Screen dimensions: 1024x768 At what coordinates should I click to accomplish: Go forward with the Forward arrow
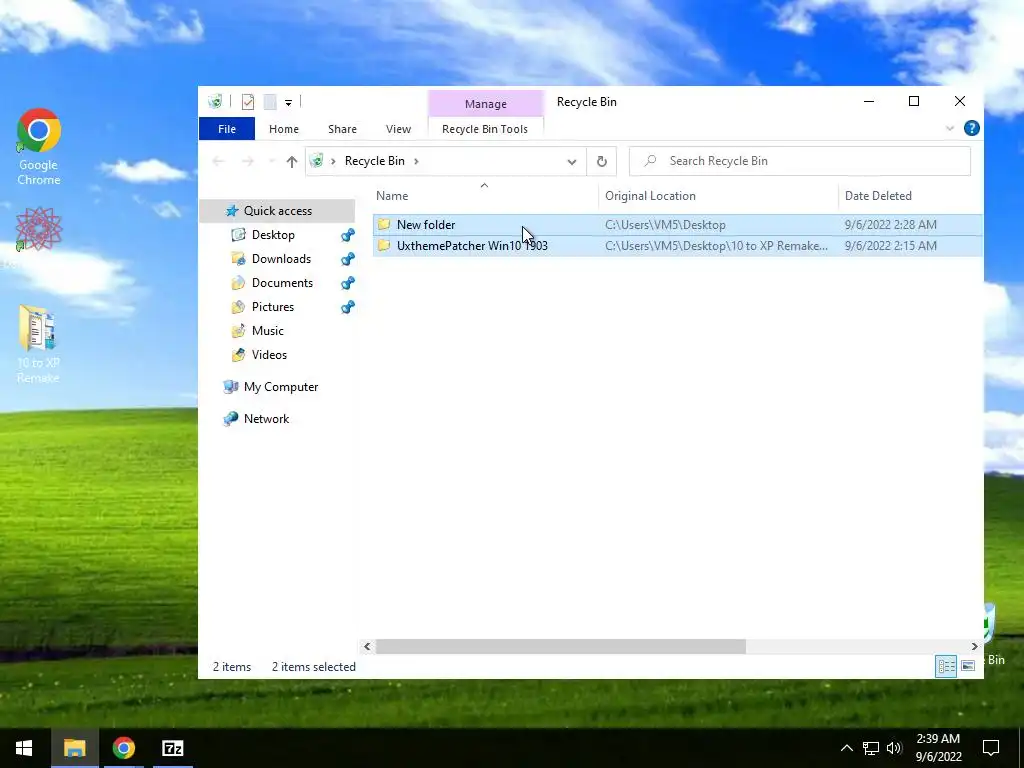(248, 161)
